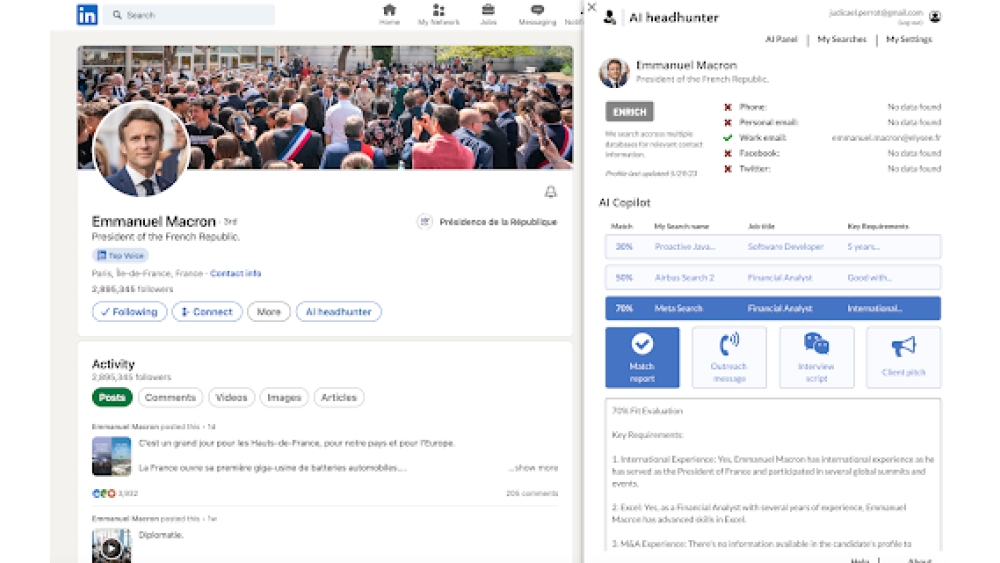The image size is (1000, 563).
Task: Play the video in the Diplomatie post
Action: point(111,547)
